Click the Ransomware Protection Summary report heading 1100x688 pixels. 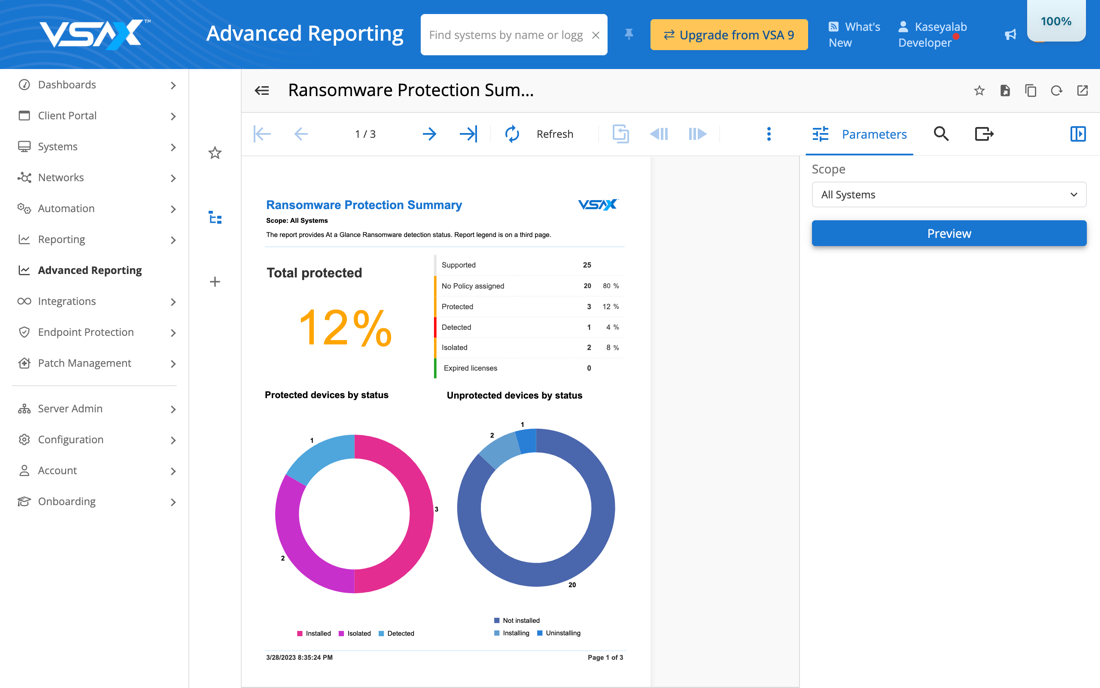[364, 205]
